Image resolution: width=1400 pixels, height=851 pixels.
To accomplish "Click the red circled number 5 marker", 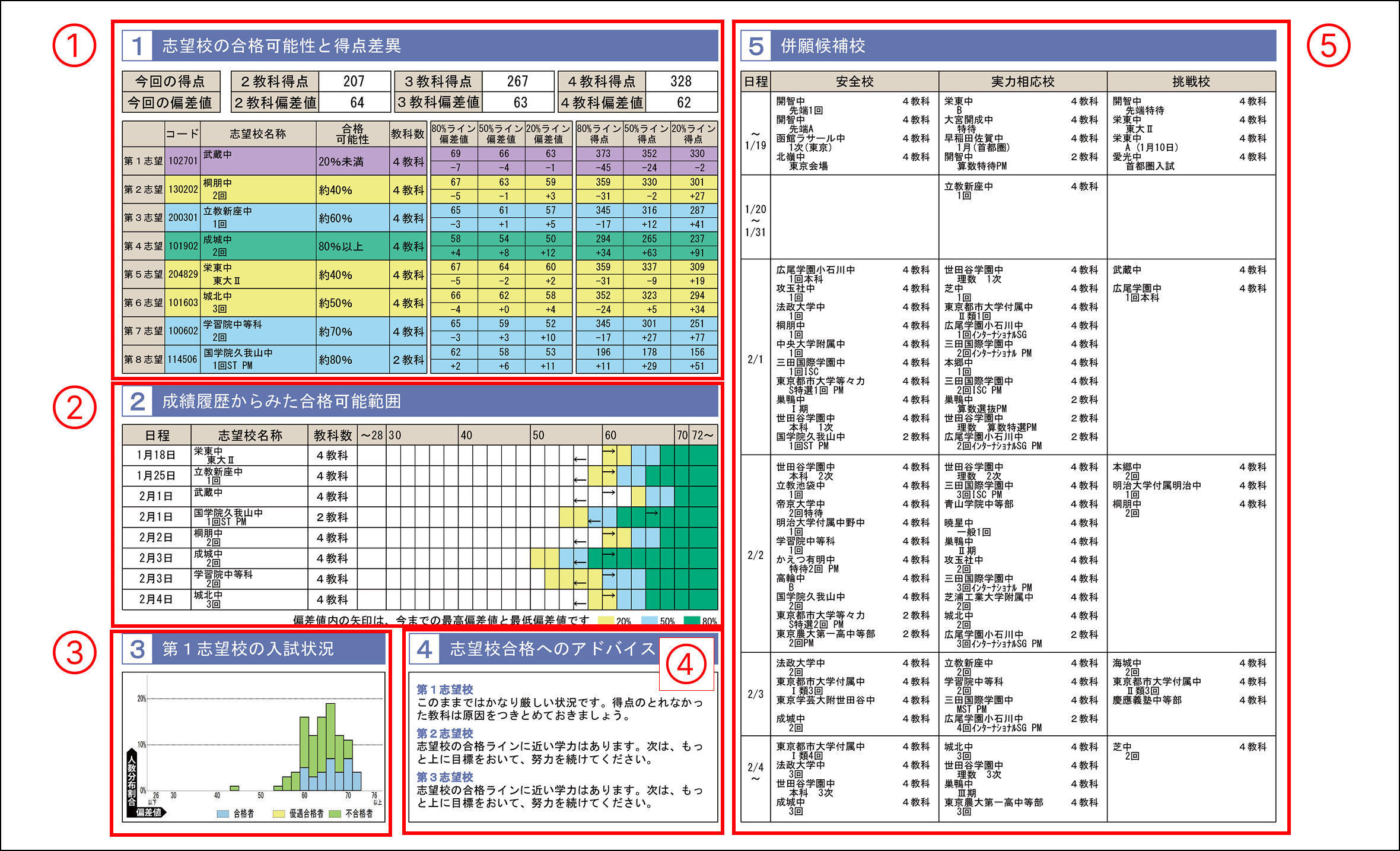I will click(1328, 46).
